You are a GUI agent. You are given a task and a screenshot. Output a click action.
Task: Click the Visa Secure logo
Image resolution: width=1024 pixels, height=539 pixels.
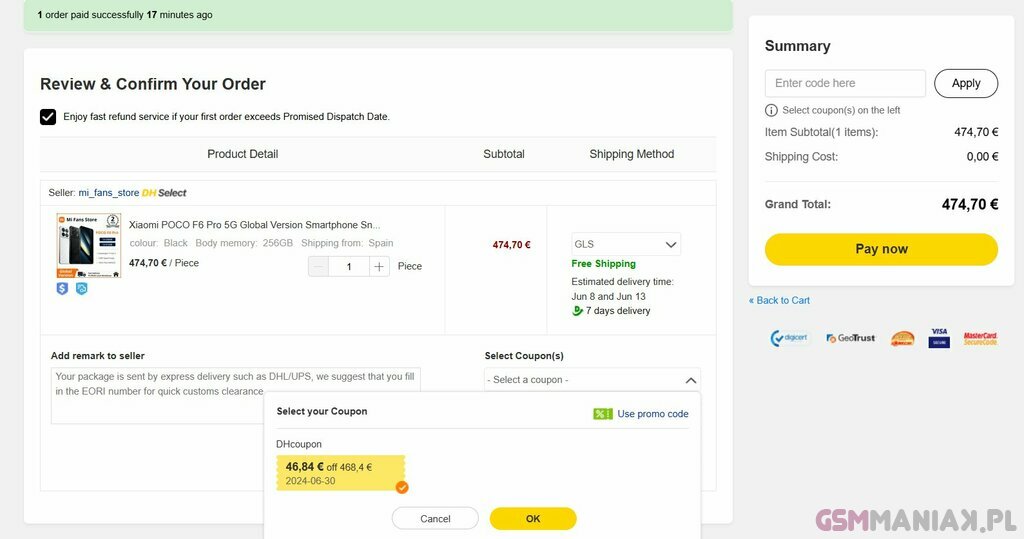(938, 337)
